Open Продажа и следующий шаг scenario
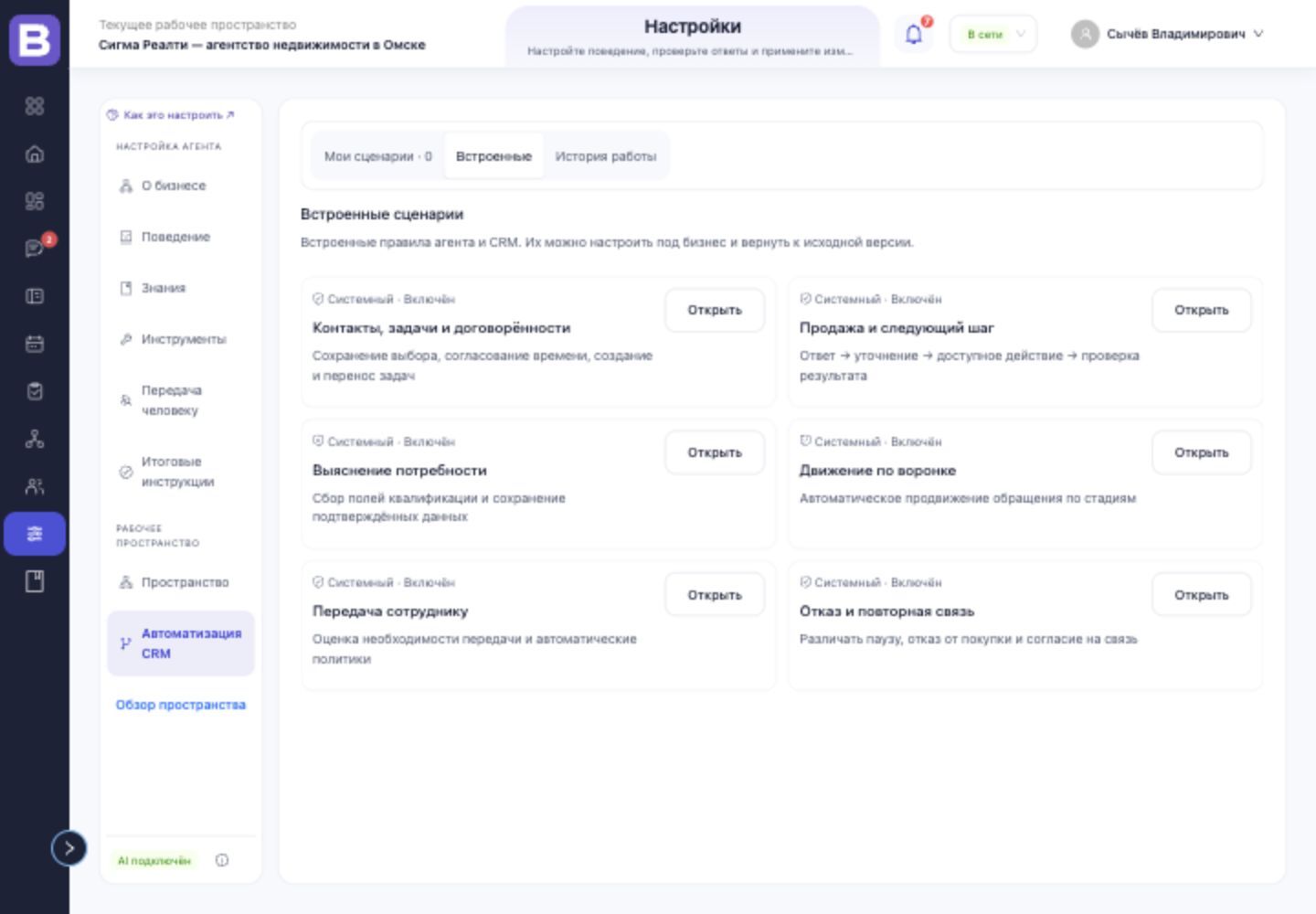This screenshot has width=1316, height=914. tap(1201, 310)
